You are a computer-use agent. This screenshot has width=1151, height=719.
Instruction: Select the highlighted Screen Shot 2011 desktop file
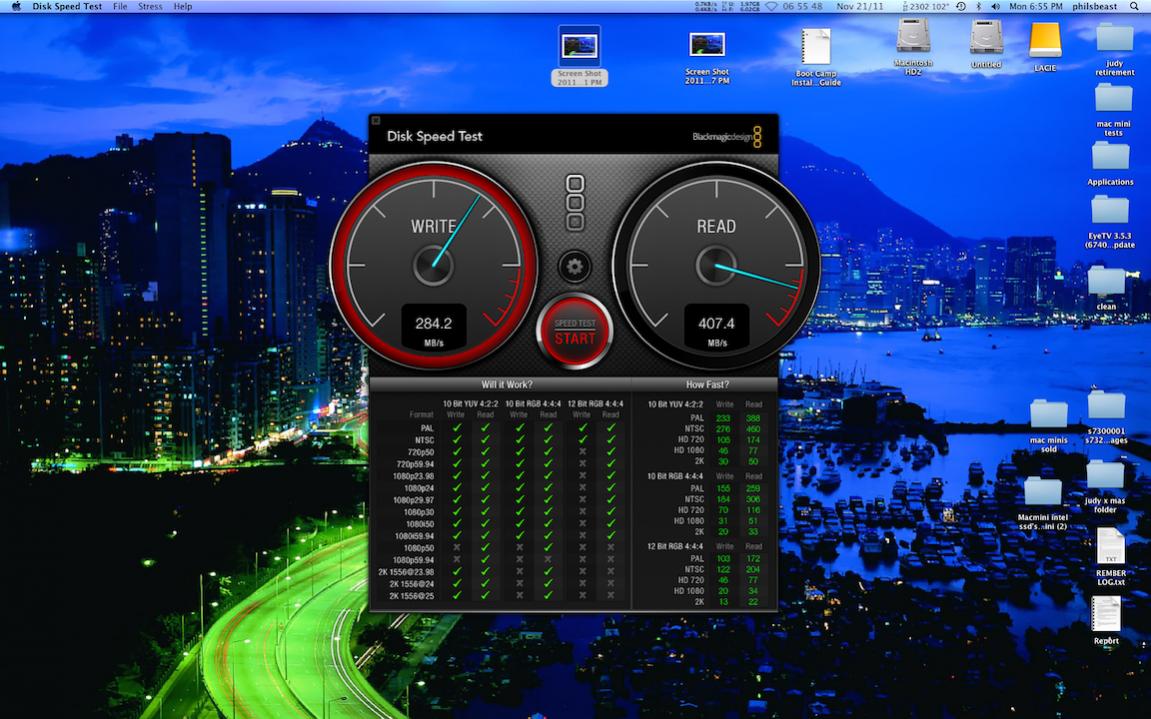tap(579, 56)
